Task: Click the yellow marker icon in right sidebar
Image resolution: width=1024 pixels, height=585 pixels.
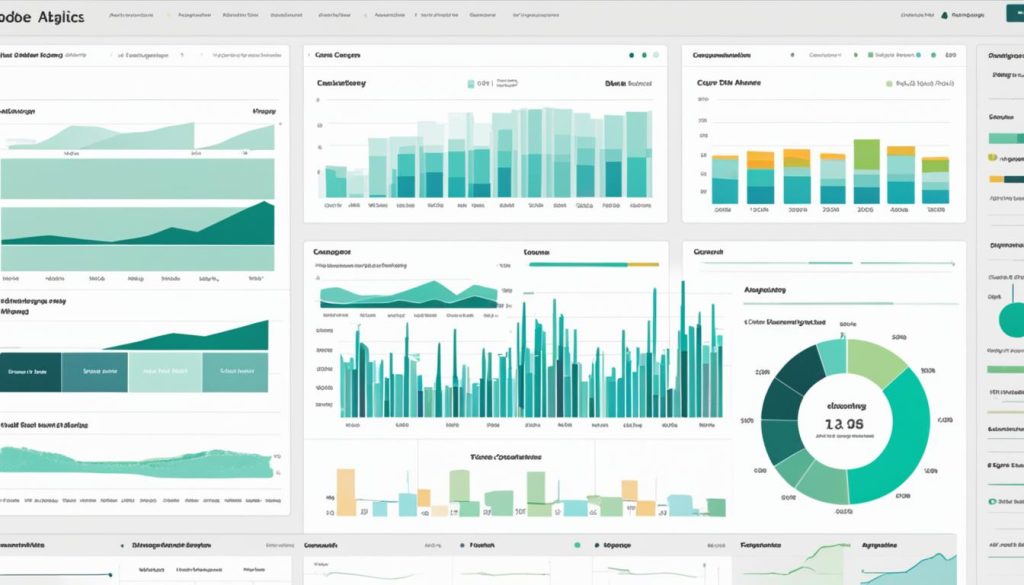Action: [x=993, y=157]
